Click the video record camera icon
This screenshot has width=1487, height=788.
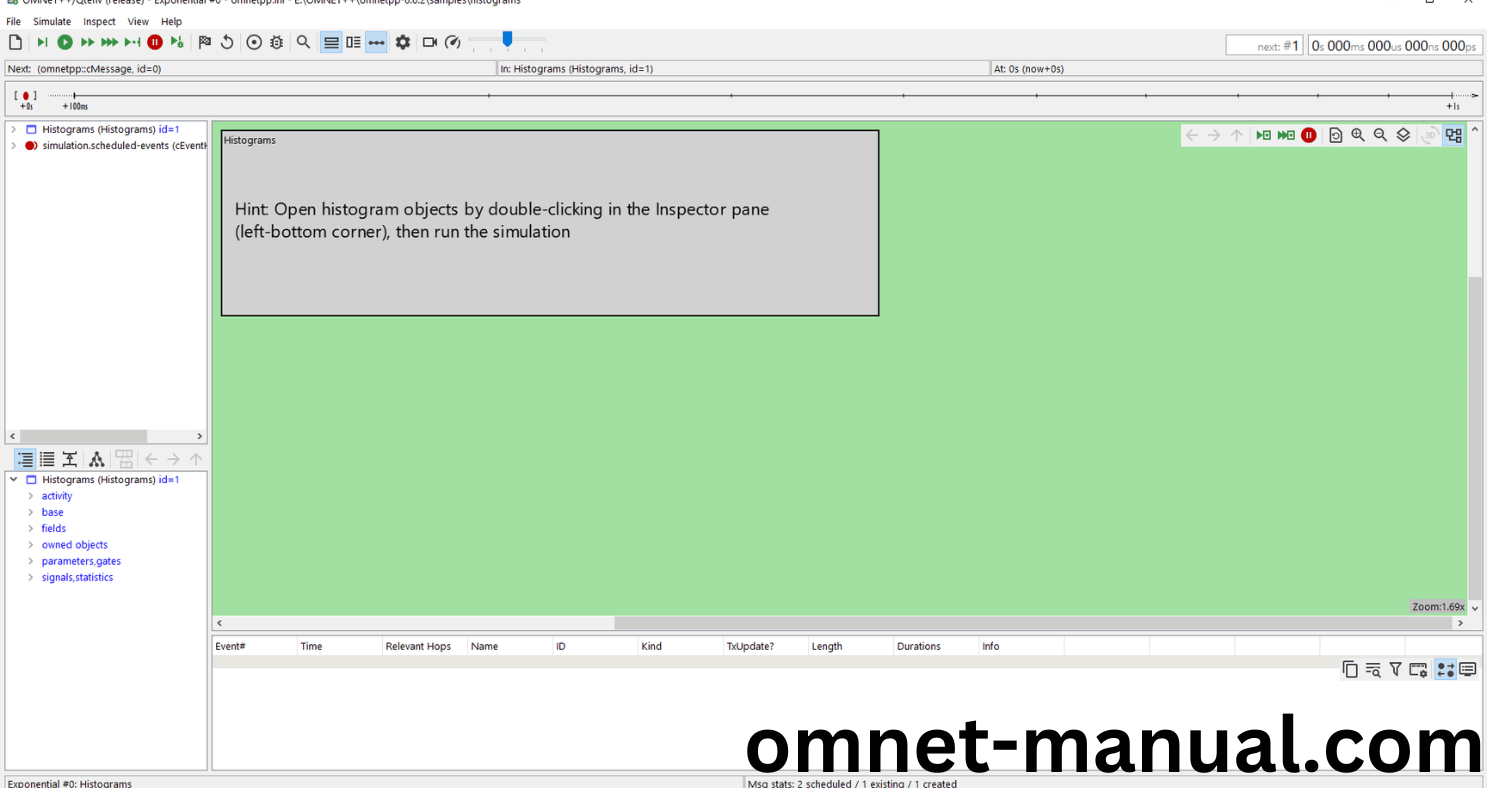430,42
